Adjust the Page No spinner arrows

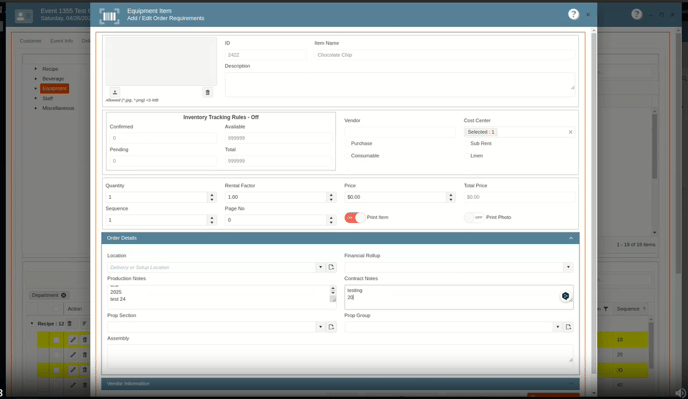click(331, 220)
